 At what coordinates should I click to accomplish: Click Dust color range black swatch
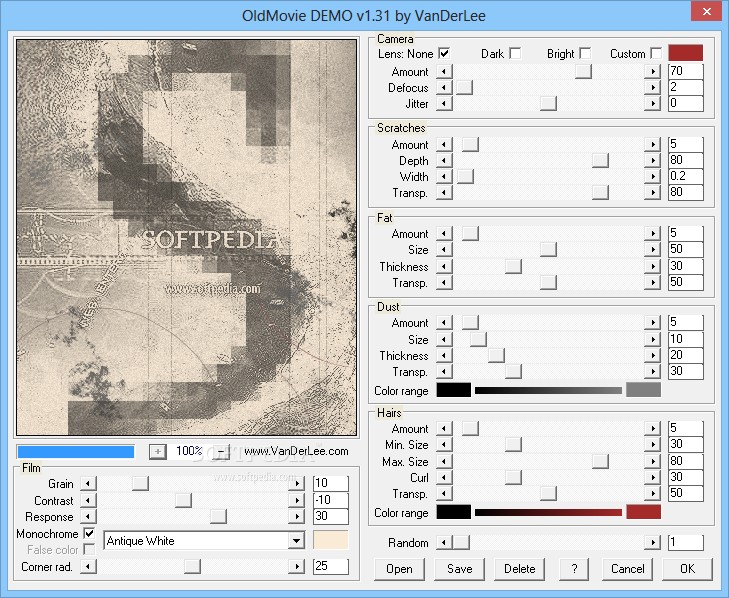(454, 390)
